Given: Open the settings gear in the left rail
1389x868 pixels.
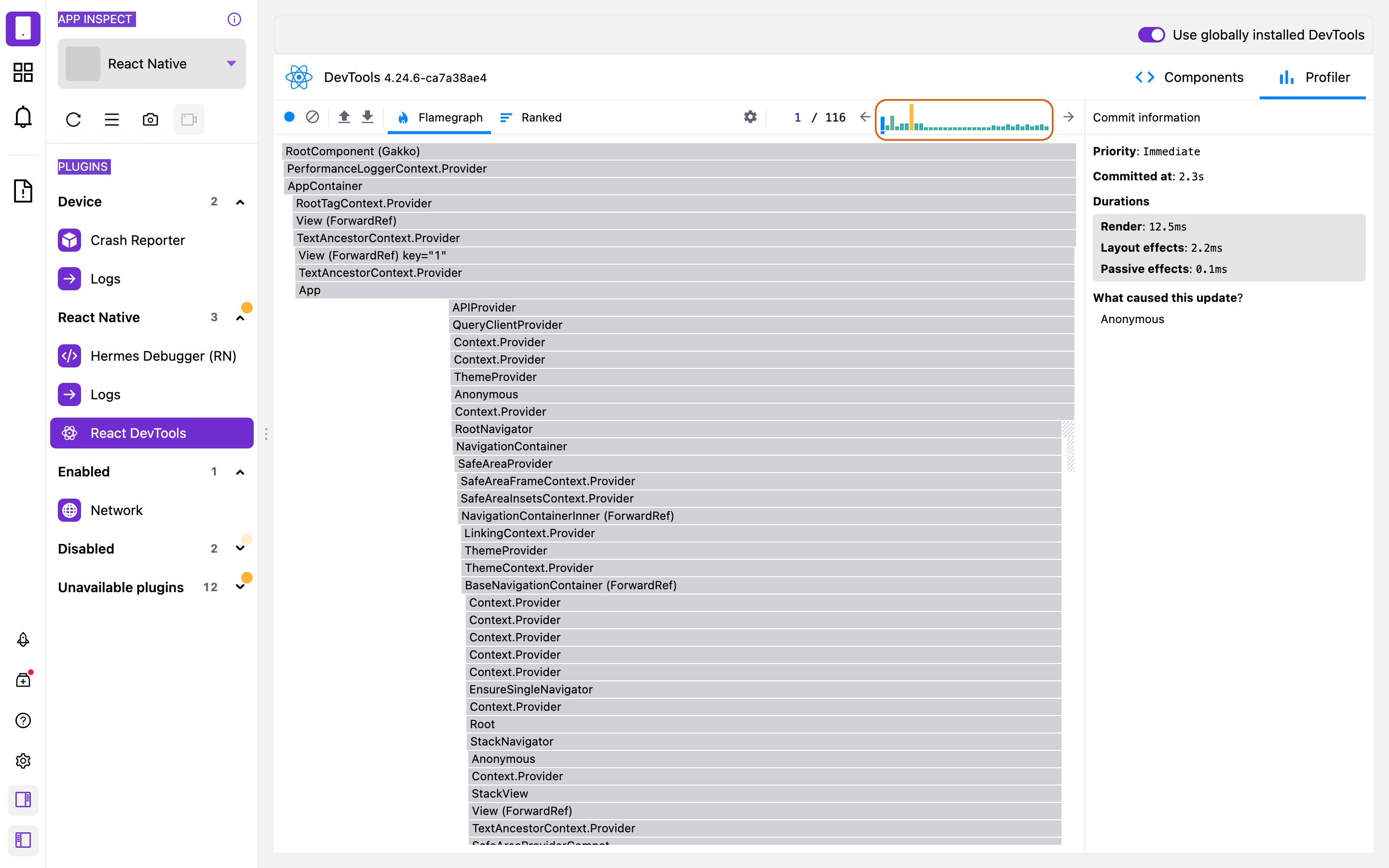Looking at the screenshot, I should coord(23,760).
